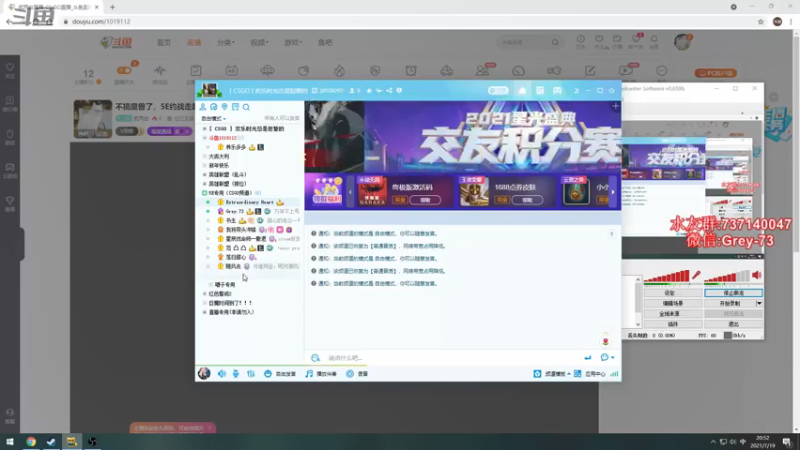Click the shield icon in YY title bar

pyautogui.click(x=399, y=90)
